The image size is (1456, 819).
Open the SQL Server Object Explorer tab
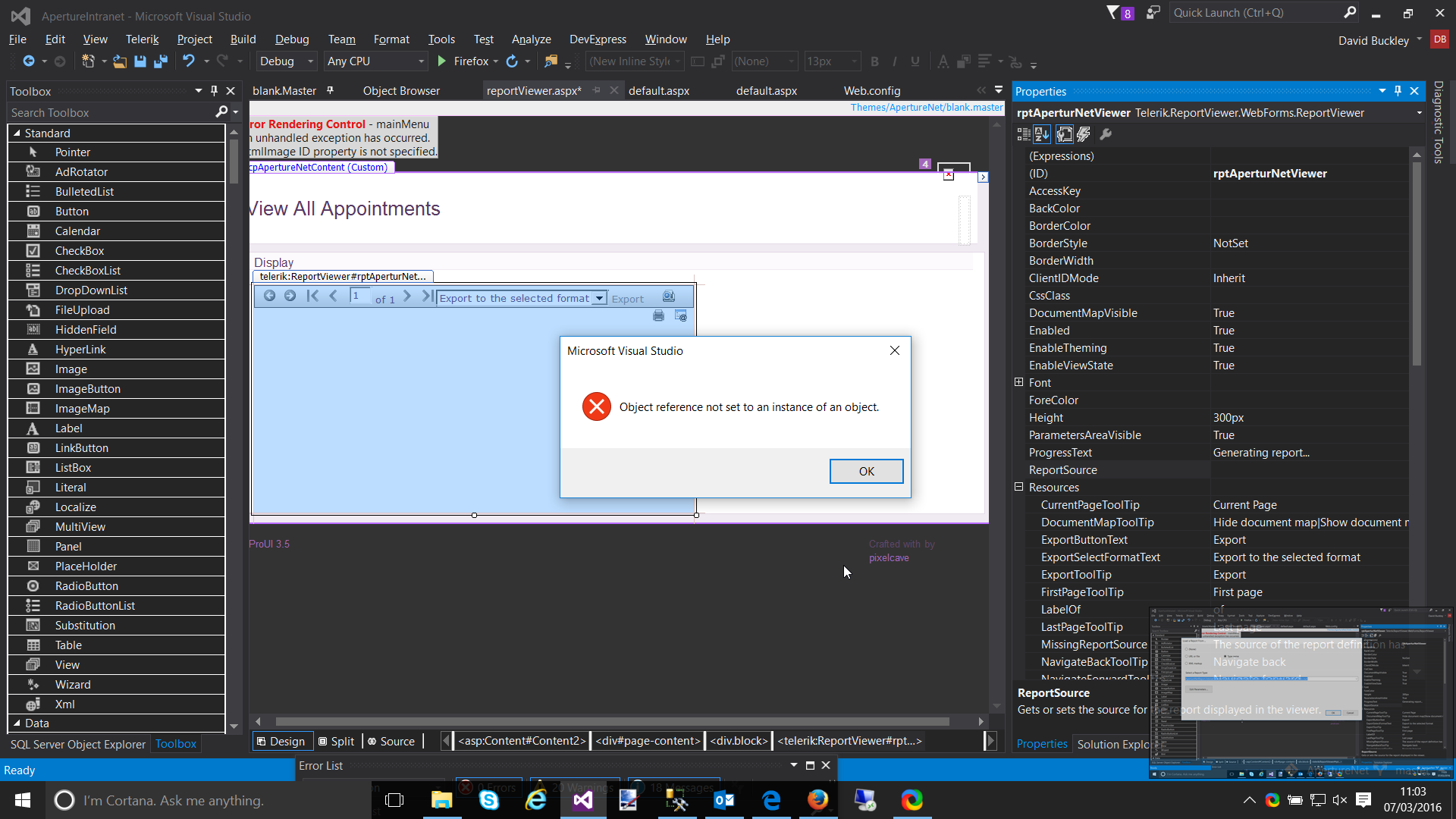[78, 744]
